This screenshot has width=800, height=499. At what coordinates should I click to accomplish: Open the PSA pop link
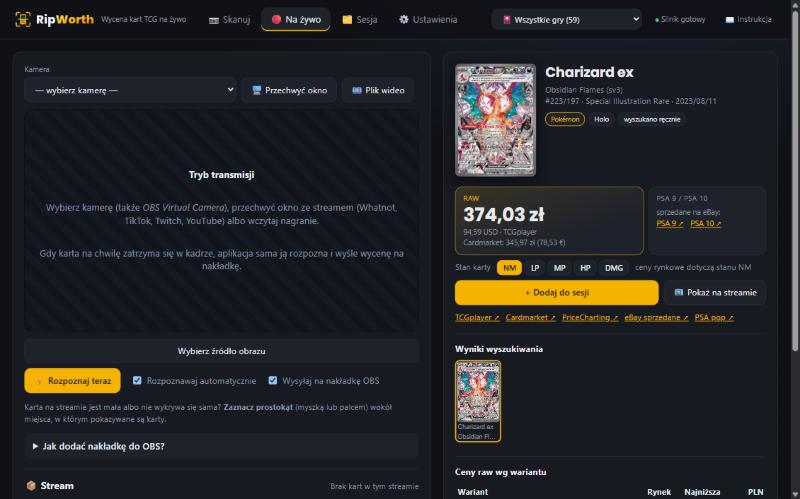click(714, 317)
